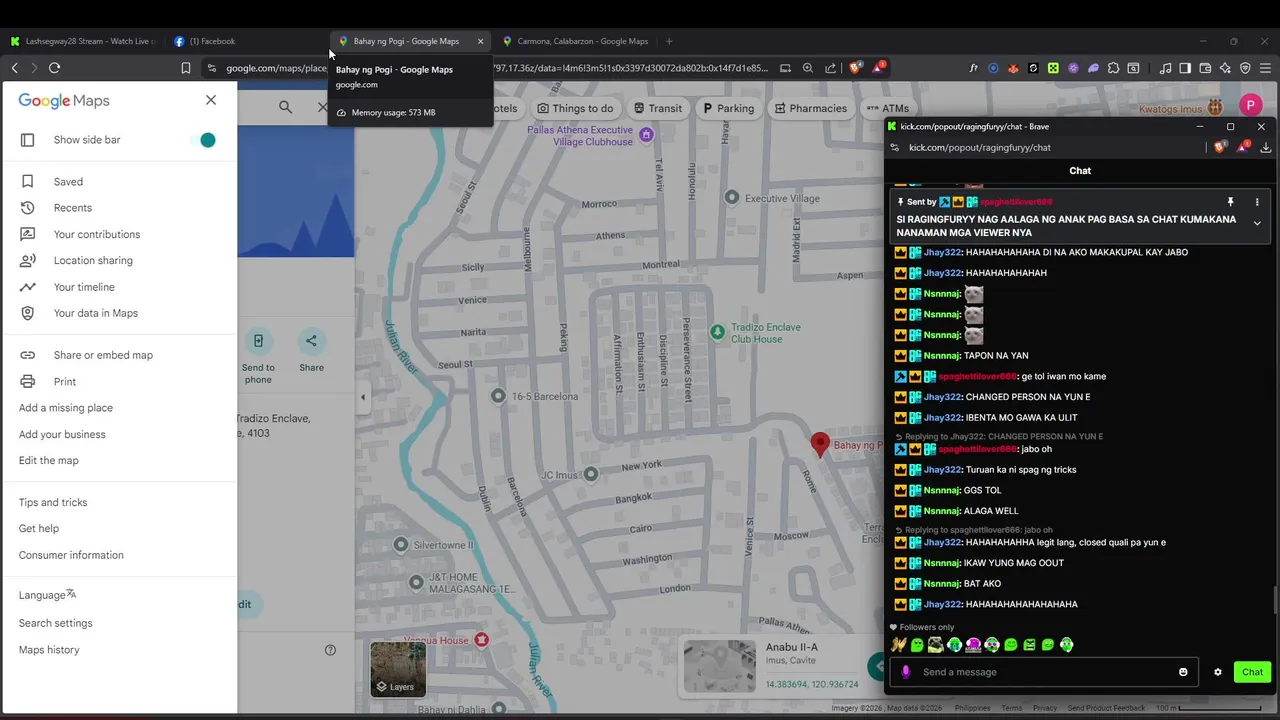Click the J&T Home Malagasang marker
Viewport: 1280px width, 720px height.
pos(417,582)
